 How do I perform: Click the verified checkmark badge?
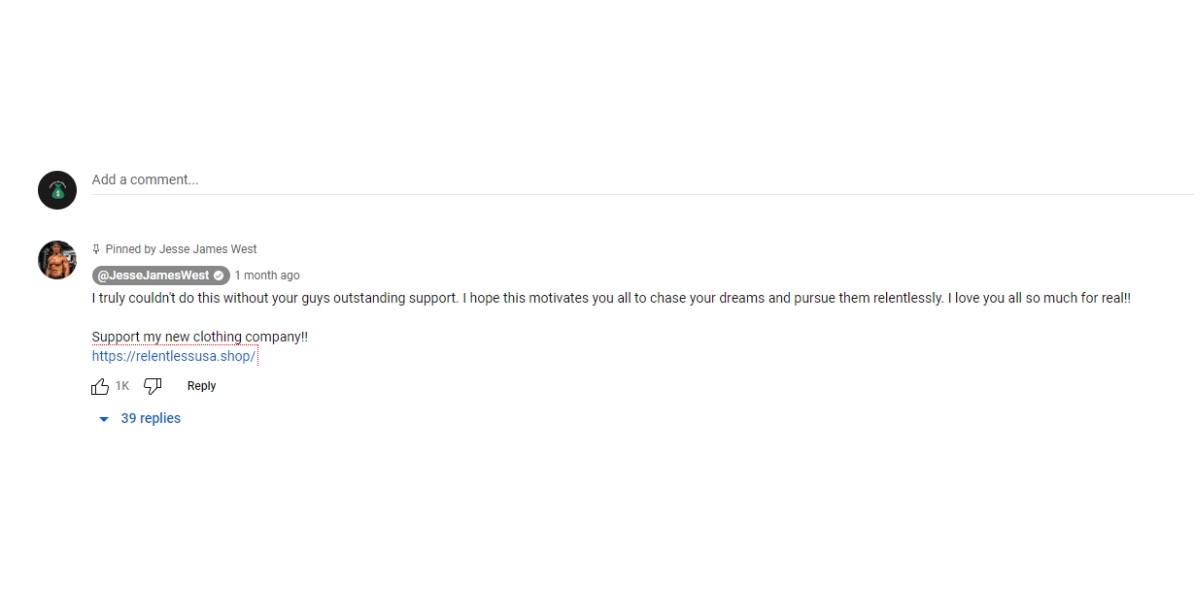pyautogui.click(x=220, y=276)
